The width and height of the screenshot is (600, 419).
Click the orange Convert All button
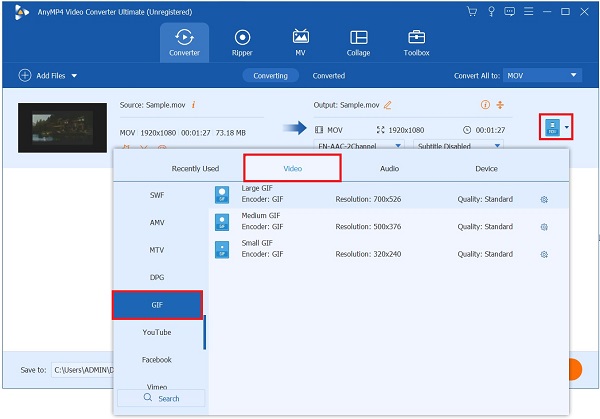point(575,370)
